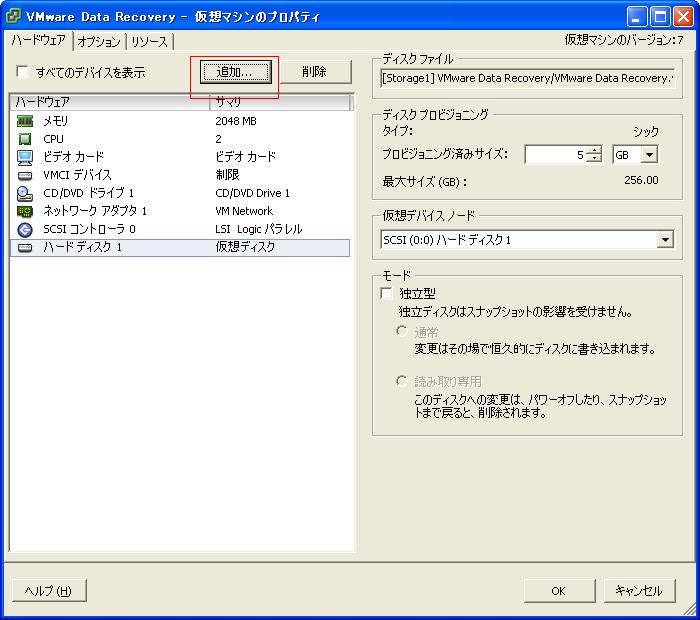Decrease provisioned size with down arrow
700x620 pixels.
(x=594, y=159)
